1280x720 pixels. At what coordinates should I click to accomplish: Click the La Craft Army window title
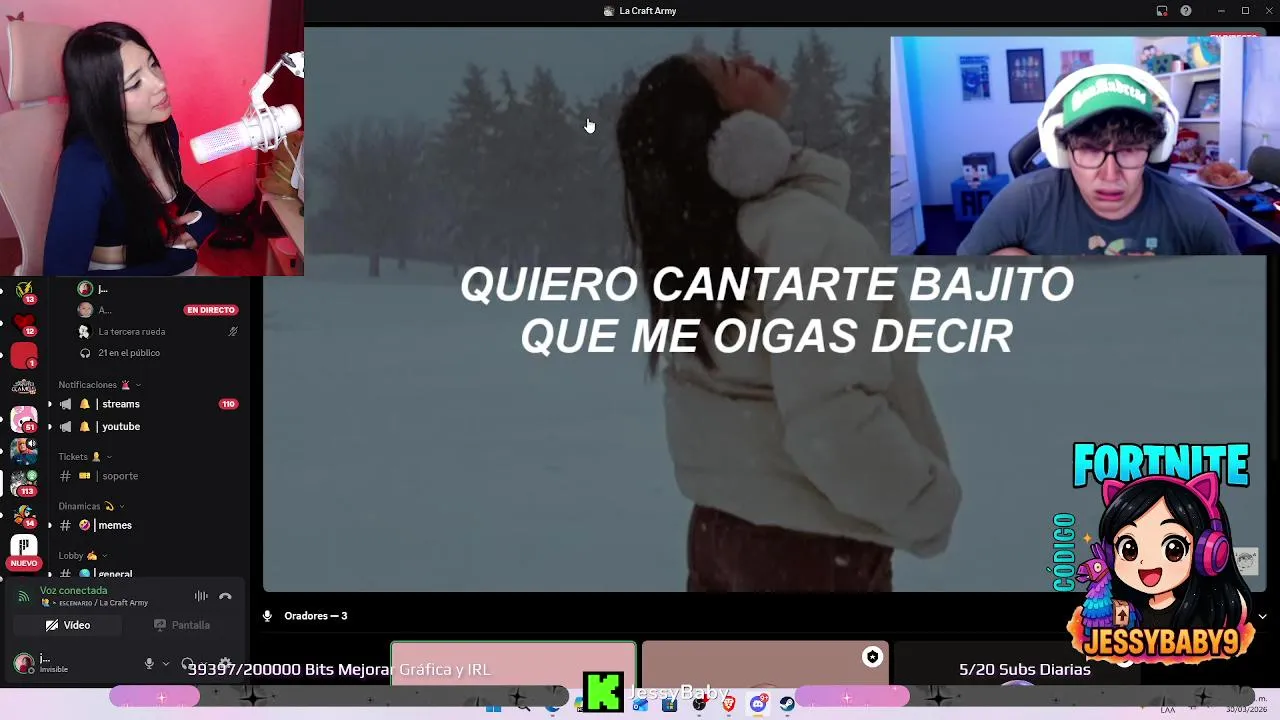click(x=648, y=11)
